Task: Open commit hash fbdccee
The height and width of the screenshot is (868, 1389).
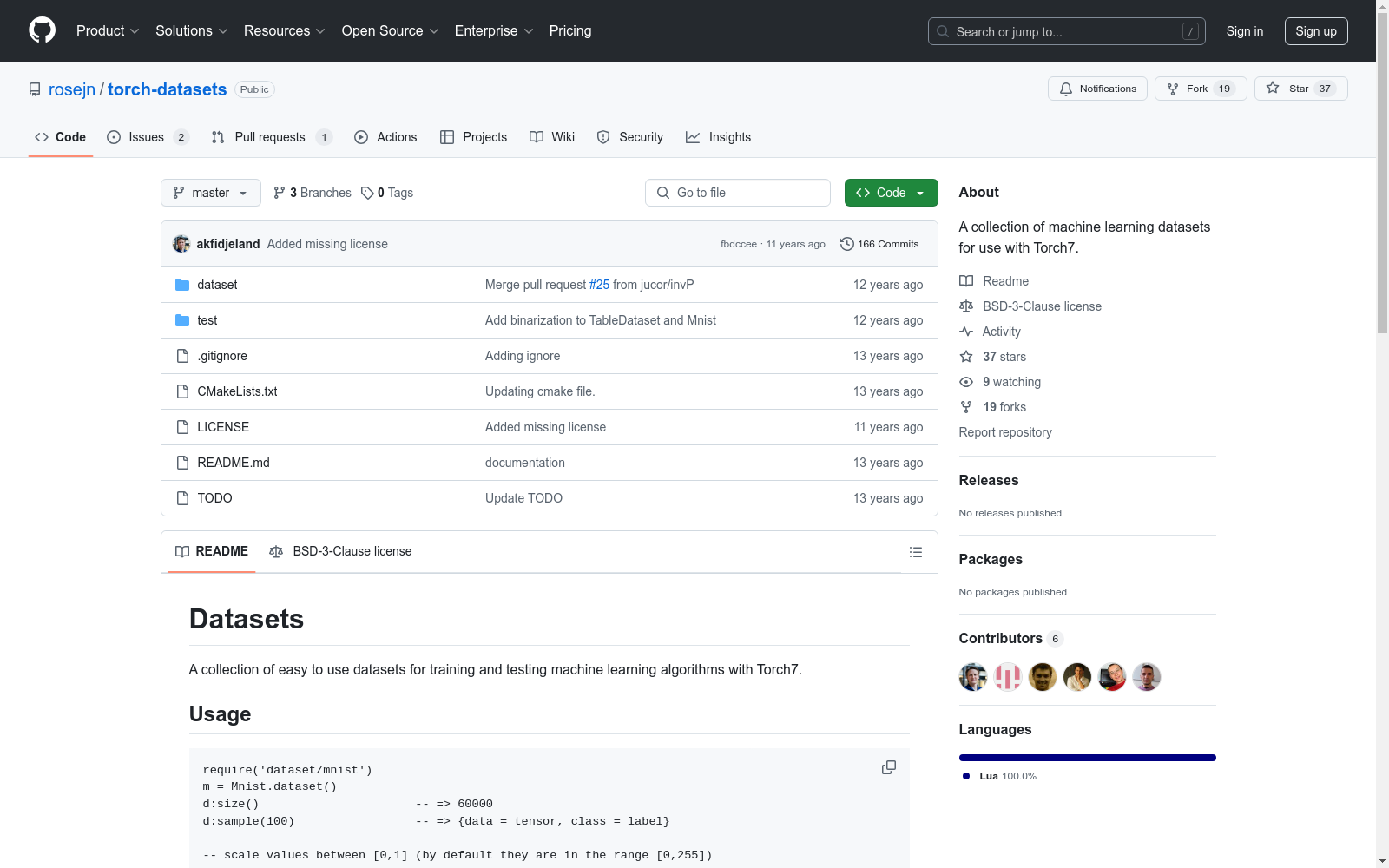Action: point(739,244)
